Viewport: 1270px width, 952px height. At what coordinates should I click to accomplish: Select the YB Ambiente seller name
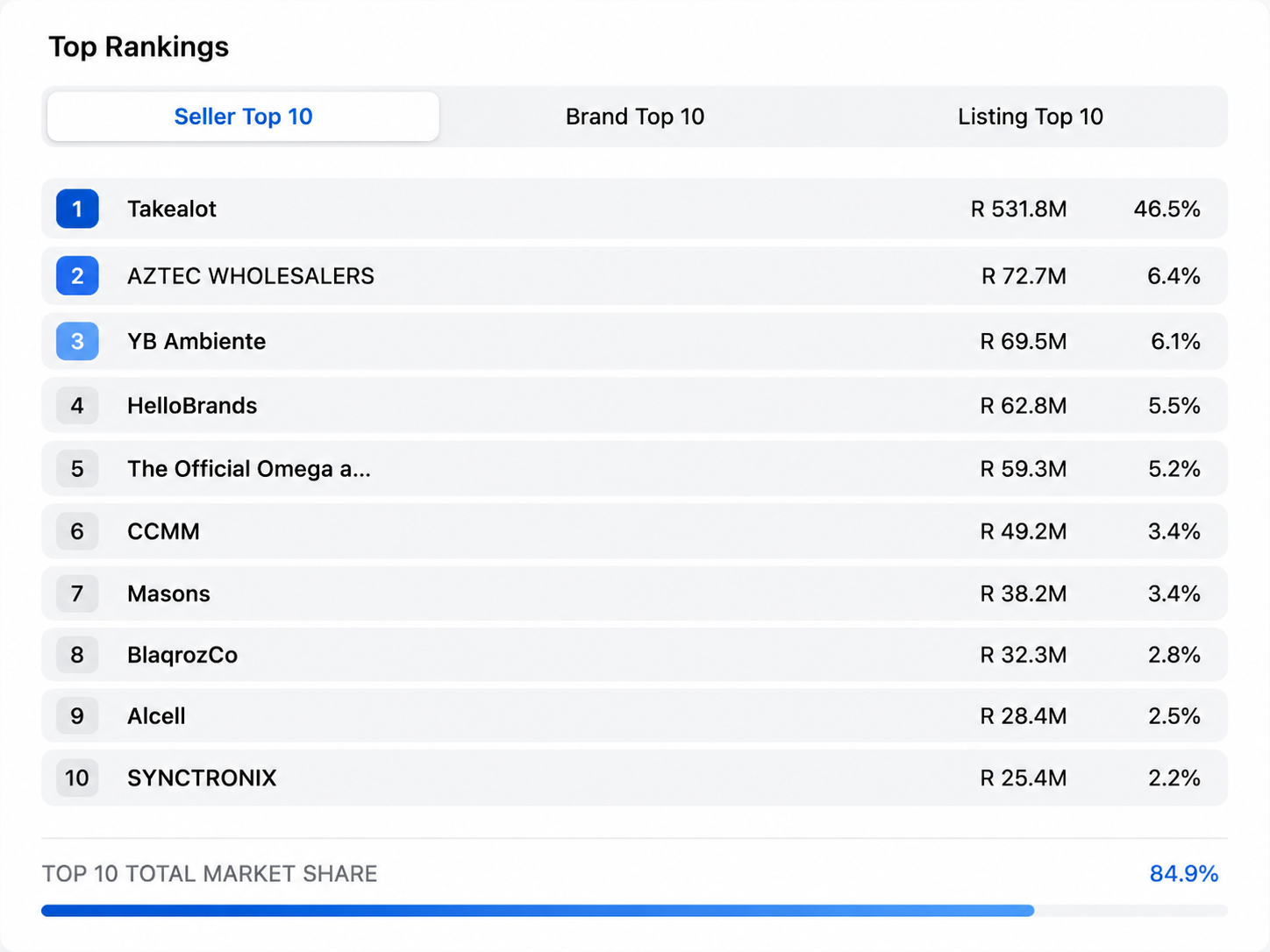(196, 341)
